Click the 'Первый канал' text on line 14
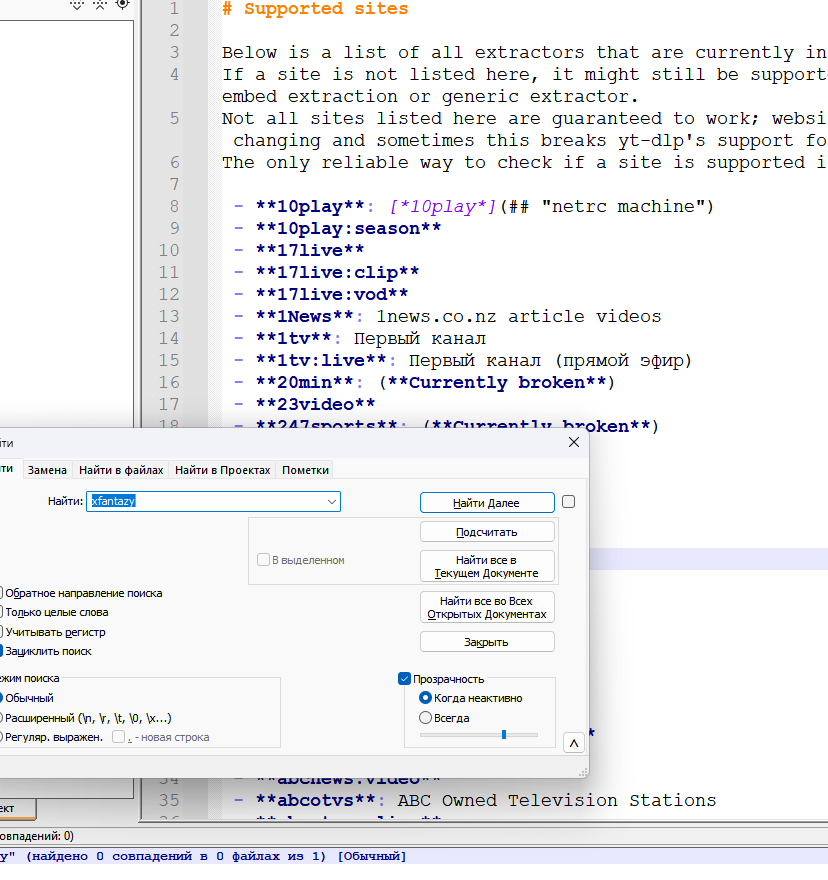828x880 pixels. (420, 338)
